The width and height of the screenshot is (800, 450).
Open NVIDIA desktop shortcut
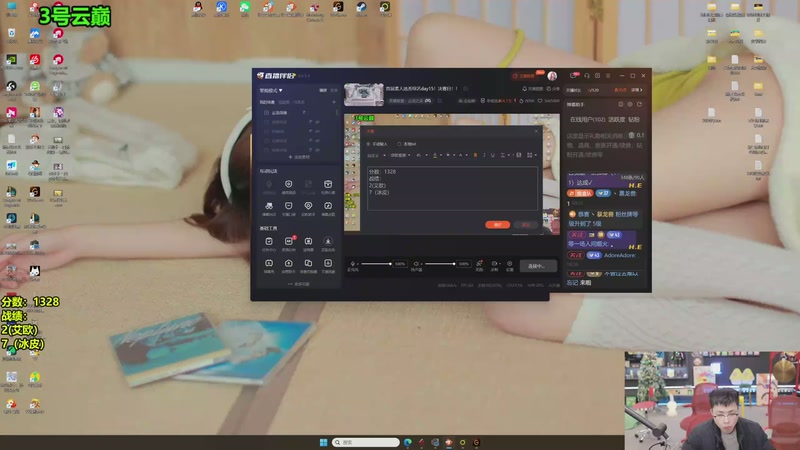point(12,61)
